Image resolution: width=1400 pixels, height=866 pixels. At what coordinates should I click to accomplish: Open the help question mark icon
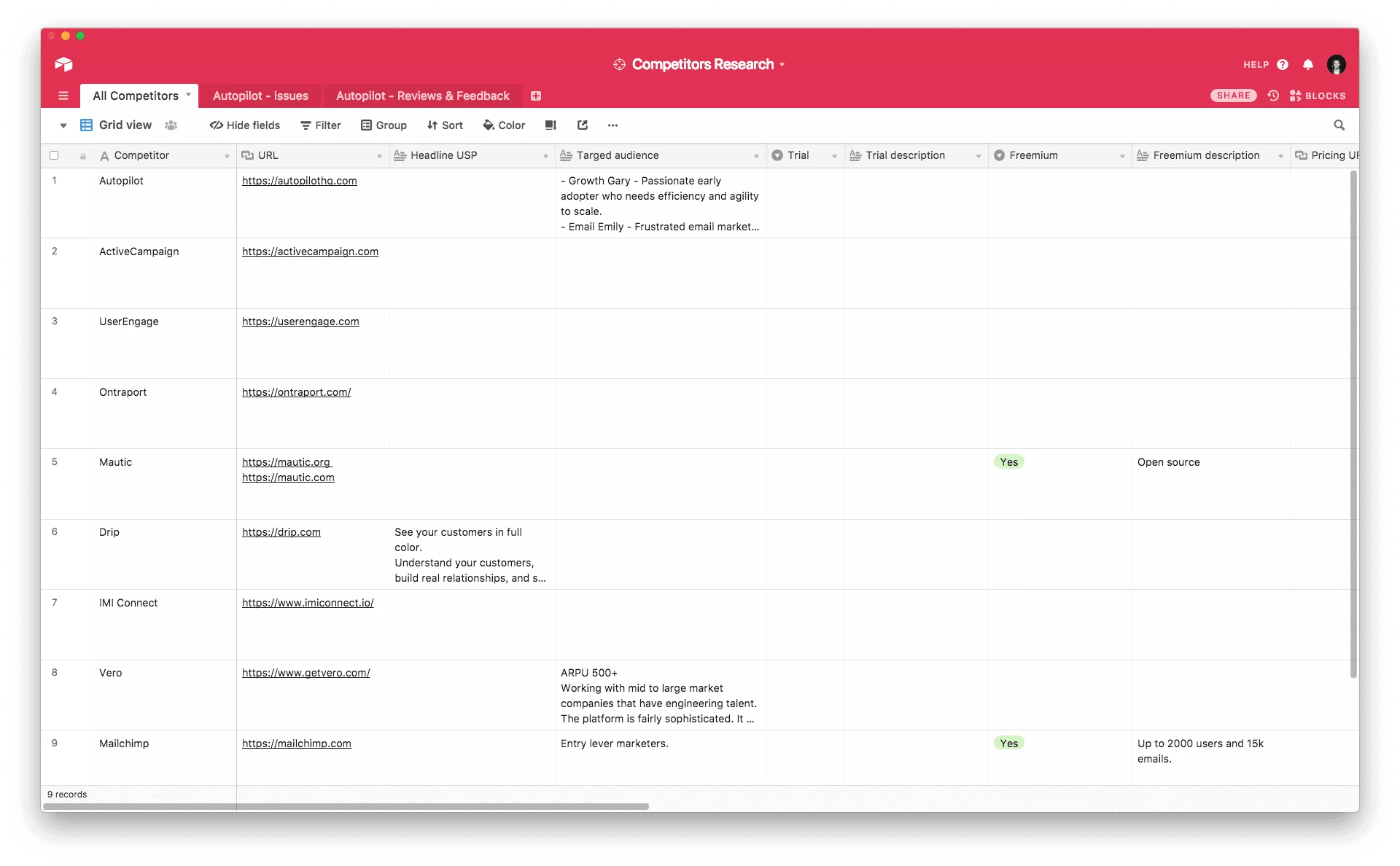point(1283,64)
